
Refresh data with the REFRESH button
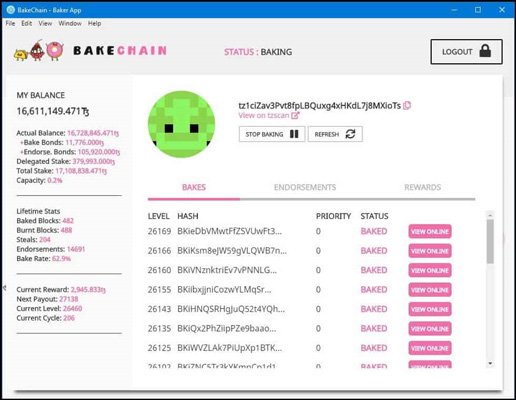point(335,134)
